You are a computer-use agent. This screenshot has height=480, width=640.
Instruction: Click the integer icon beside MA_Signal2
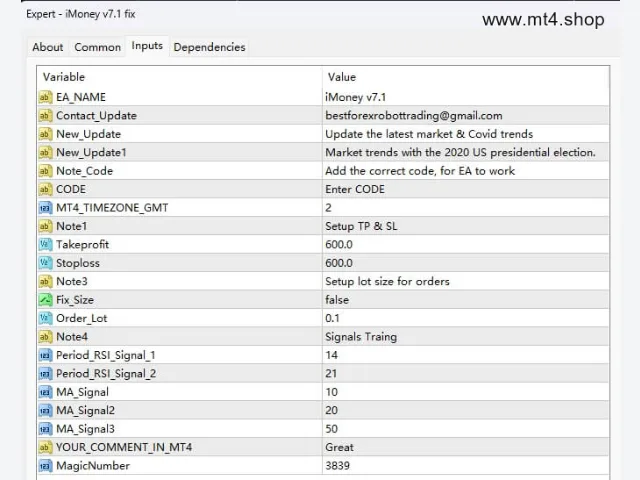[45, 410]
